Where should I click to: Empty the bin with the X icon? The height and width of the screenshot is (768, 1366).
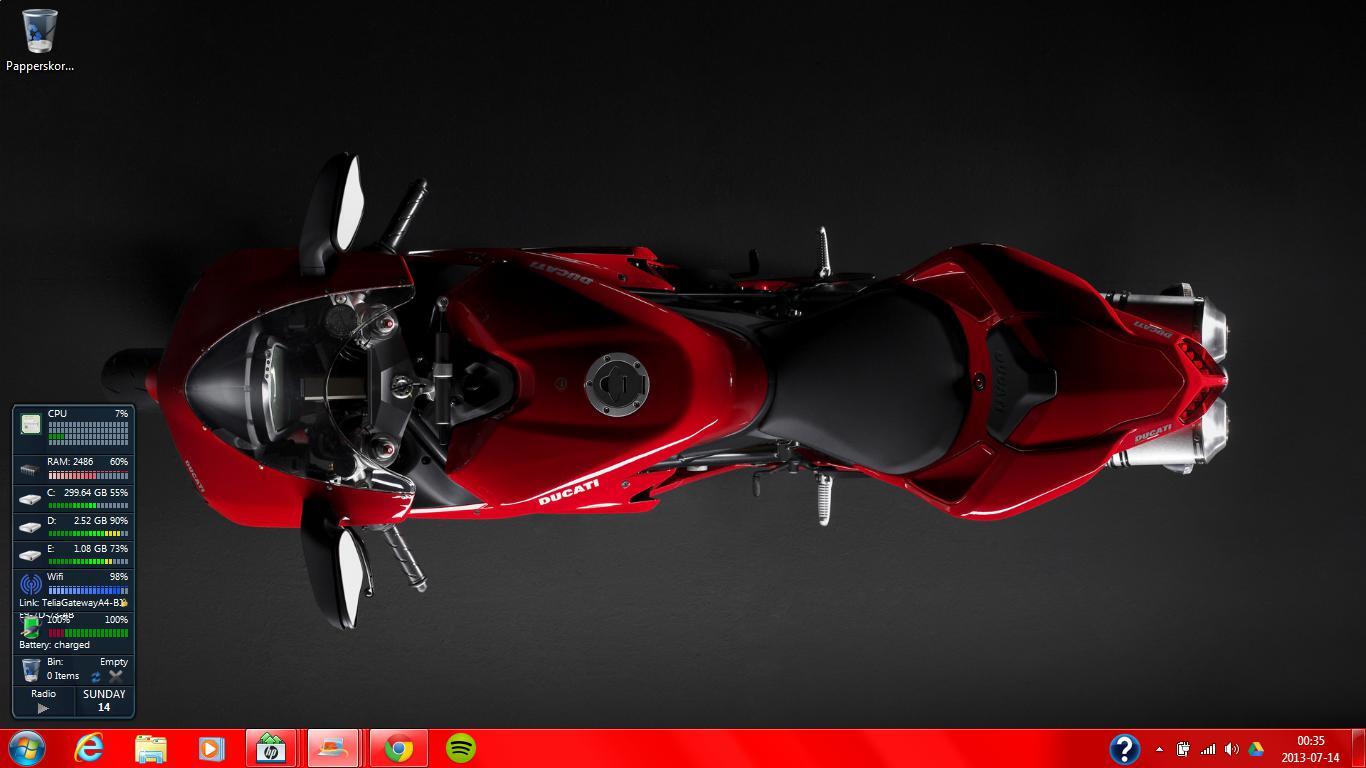(116, 677)
